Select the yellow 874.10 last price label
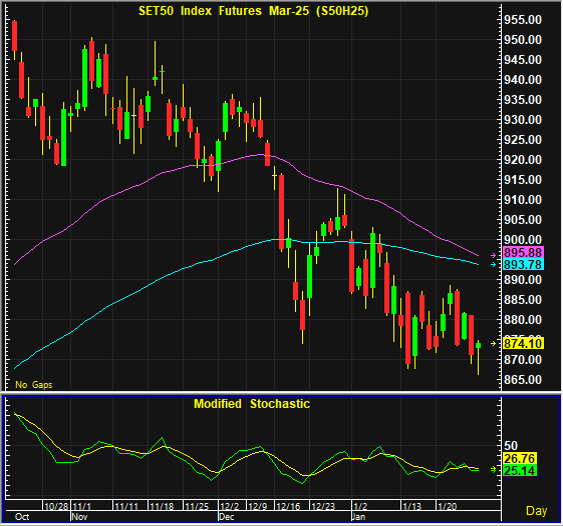 [x=523, y=344]
